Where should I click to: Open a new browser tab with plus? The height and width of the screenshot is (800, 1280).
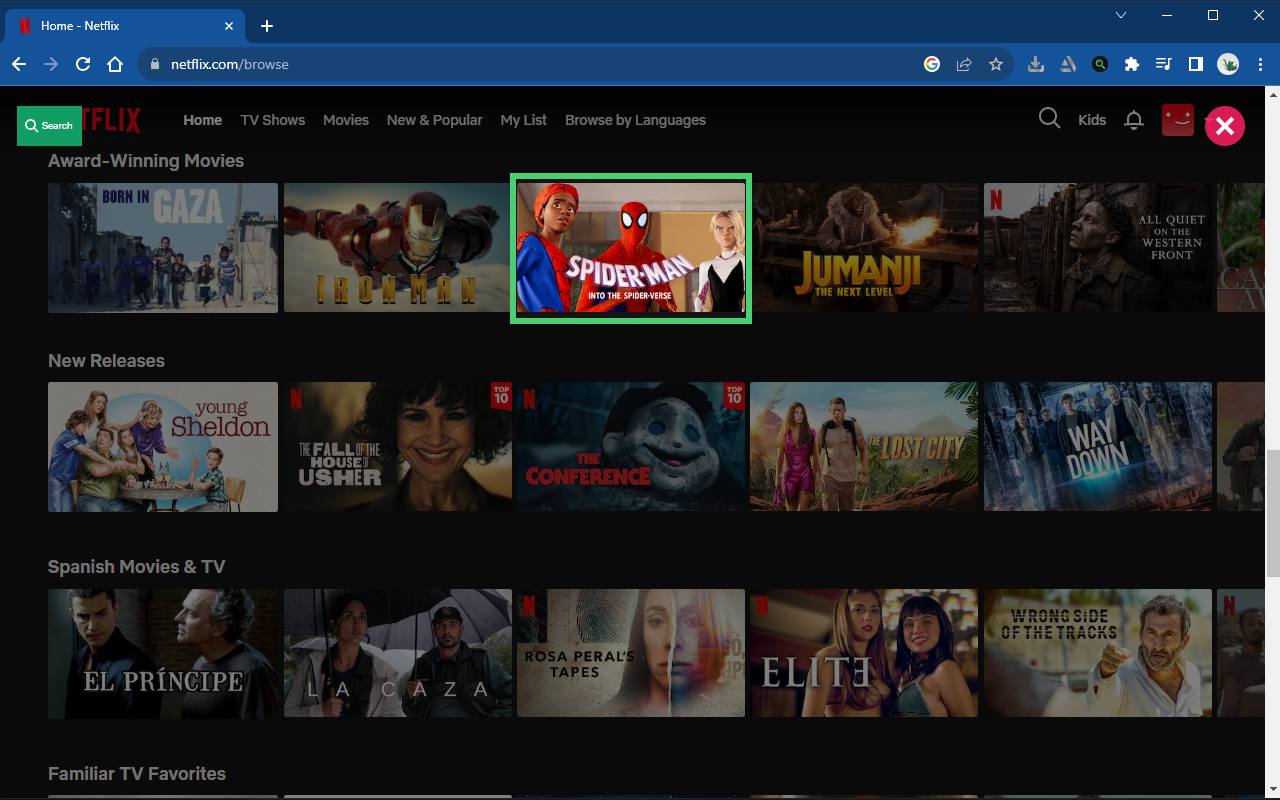coord(267,26)
